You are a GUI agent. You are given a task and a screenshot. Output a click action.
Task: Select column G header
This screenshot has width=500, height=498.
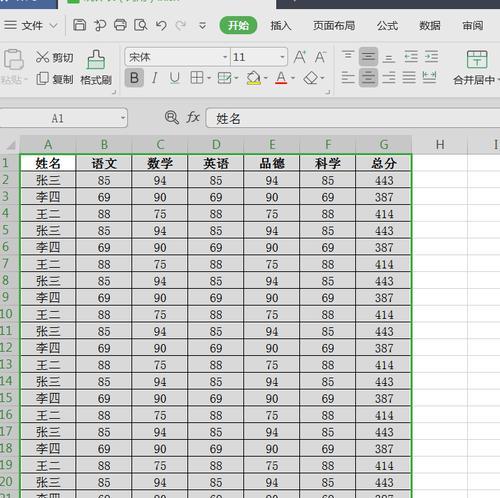pos(384,145)
